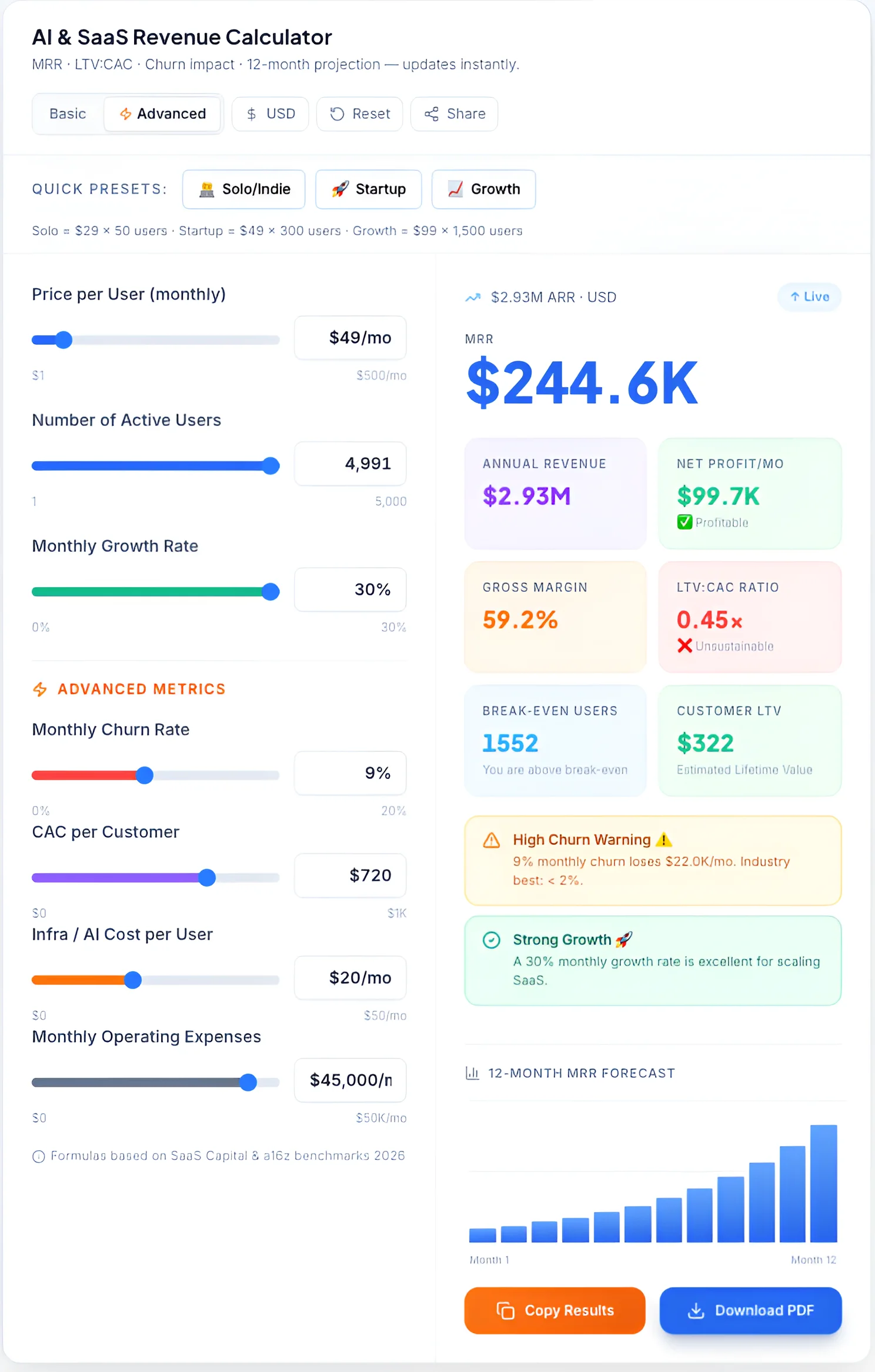Adjust the Monthly Churn Rate slider
The height and width of the screenshot is (1372, 875).
point(145,775)
